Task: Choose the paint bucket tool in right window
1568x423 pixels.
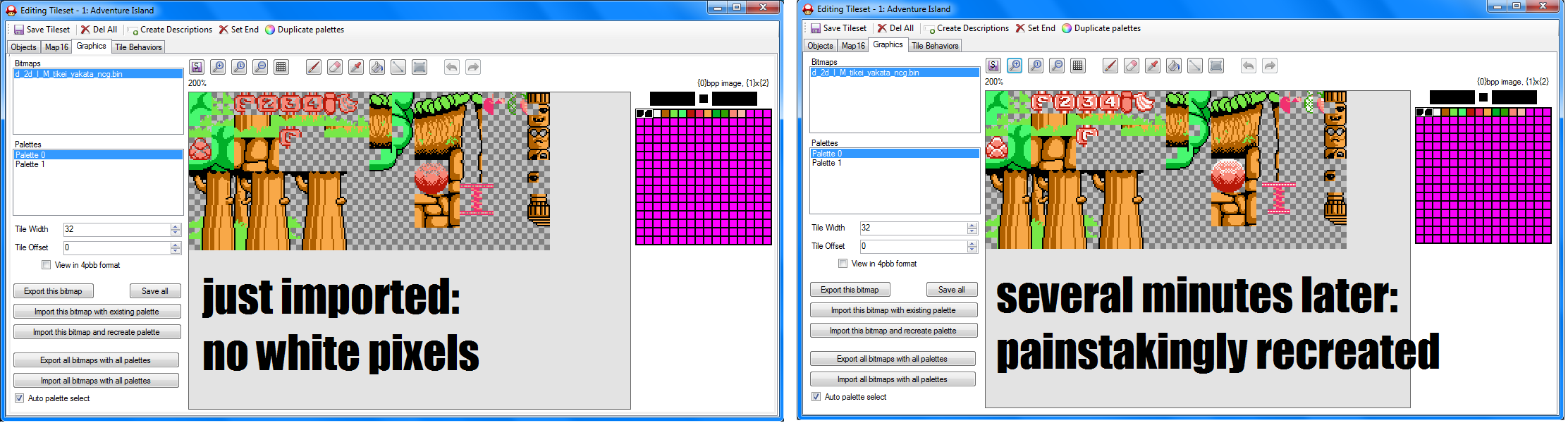Action: point(1173,66)
